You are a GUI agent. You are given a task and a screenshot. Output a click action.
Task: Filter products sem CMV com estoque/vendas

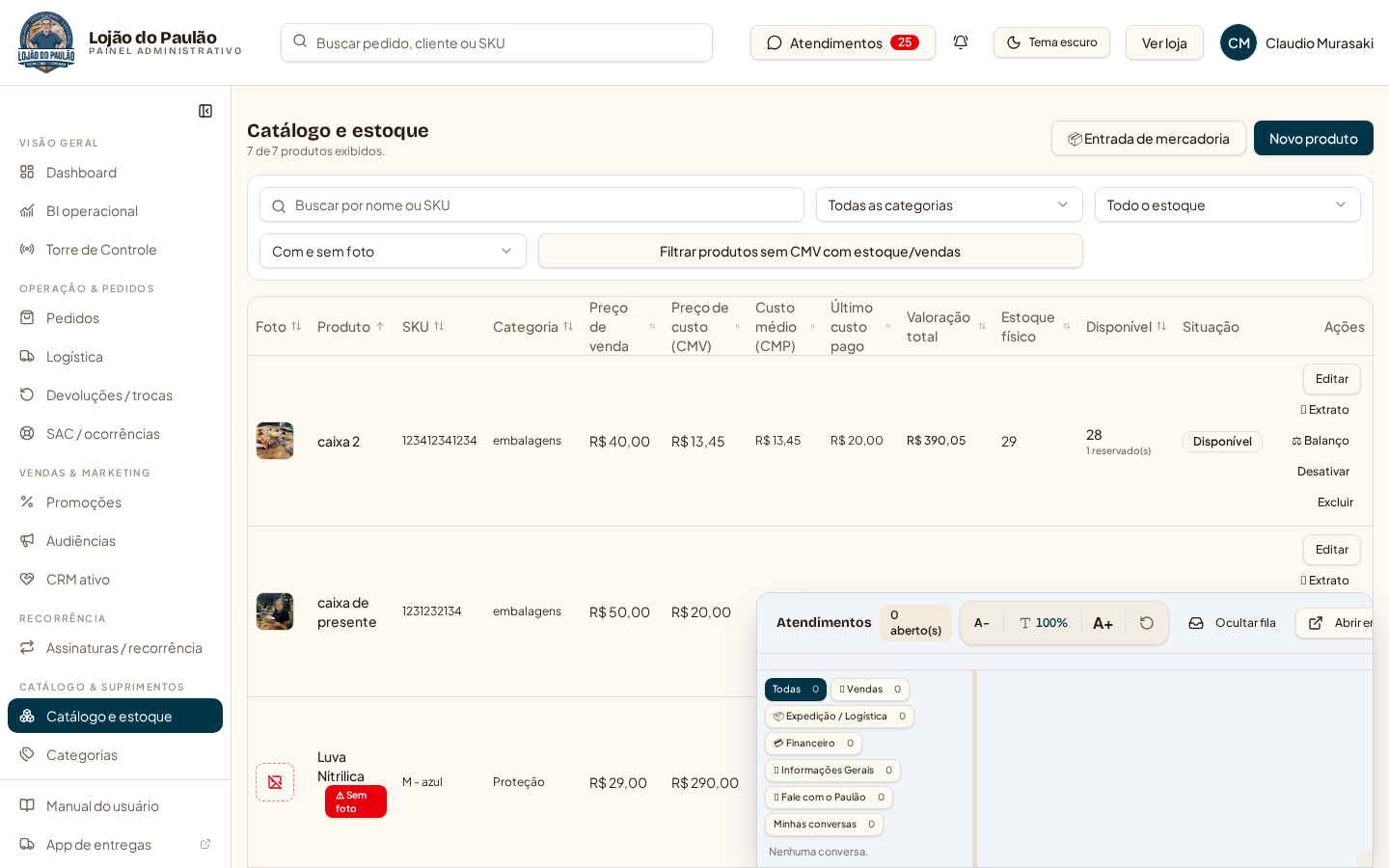tap(810, 251)
